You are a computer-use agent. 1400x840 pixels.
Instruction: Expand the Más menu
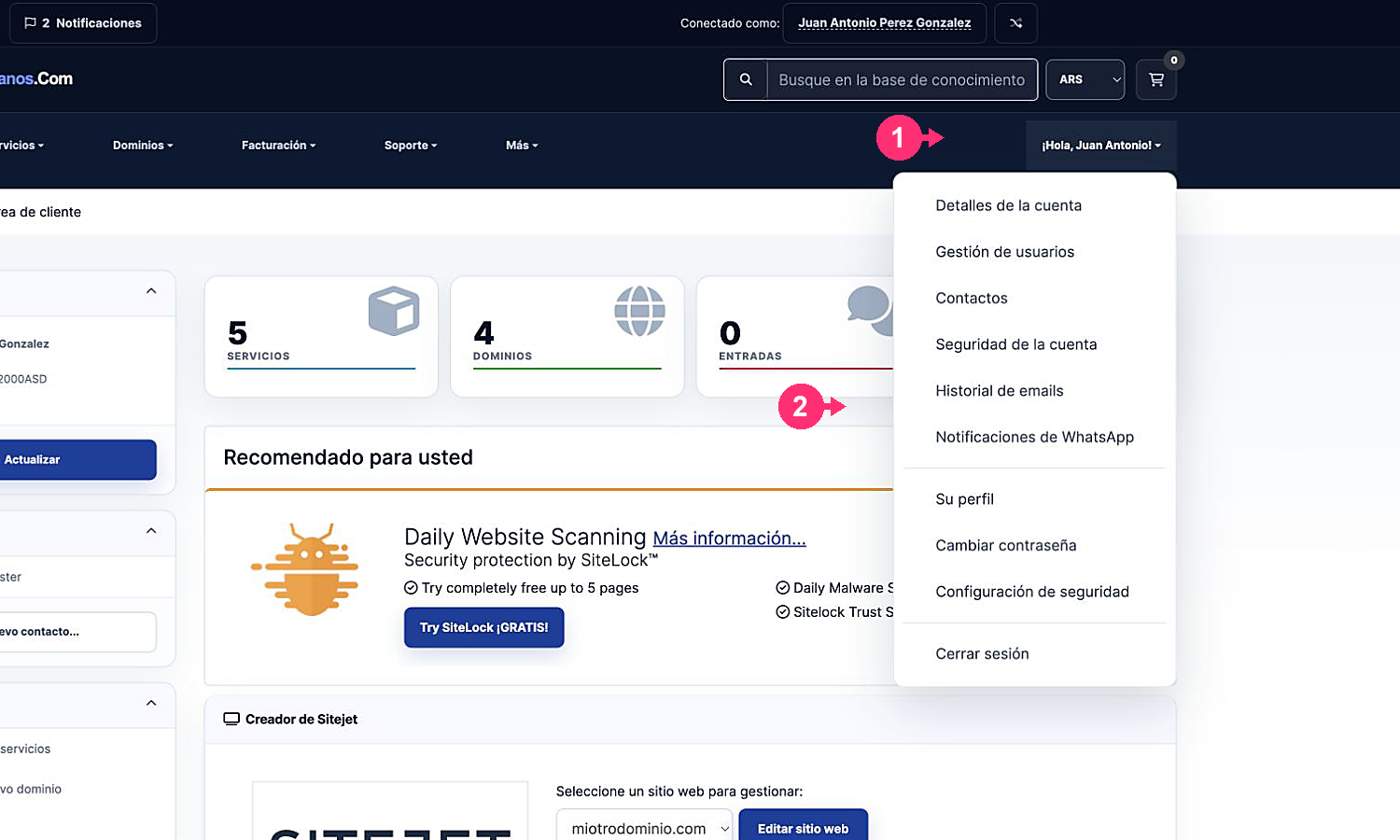click(x=522, y=146)
